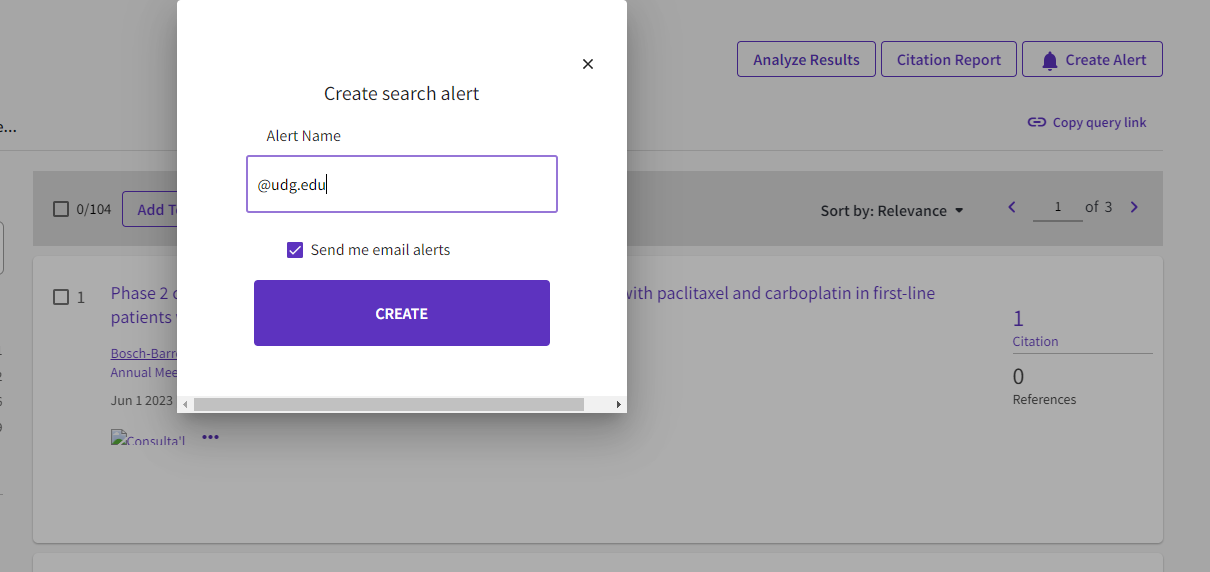The image size is (1210, 572).
Task: Click the chain link icon beside Copy query link
Action: coord(1037,123)
